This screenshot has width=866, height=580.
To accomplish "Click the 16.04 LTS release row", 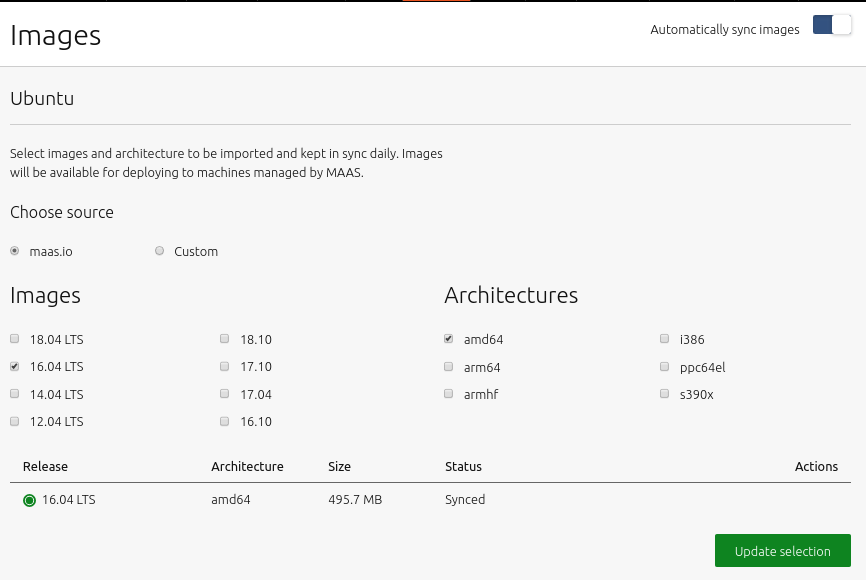I will [69, 500].
